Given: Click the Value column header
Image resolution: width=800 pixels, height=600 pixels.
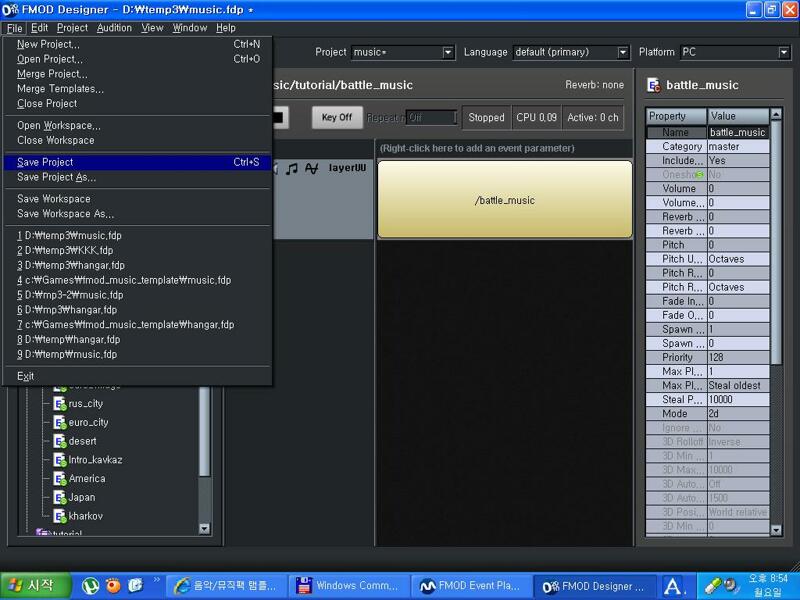Looking at the screenshot, I should [x=738, y=116].
